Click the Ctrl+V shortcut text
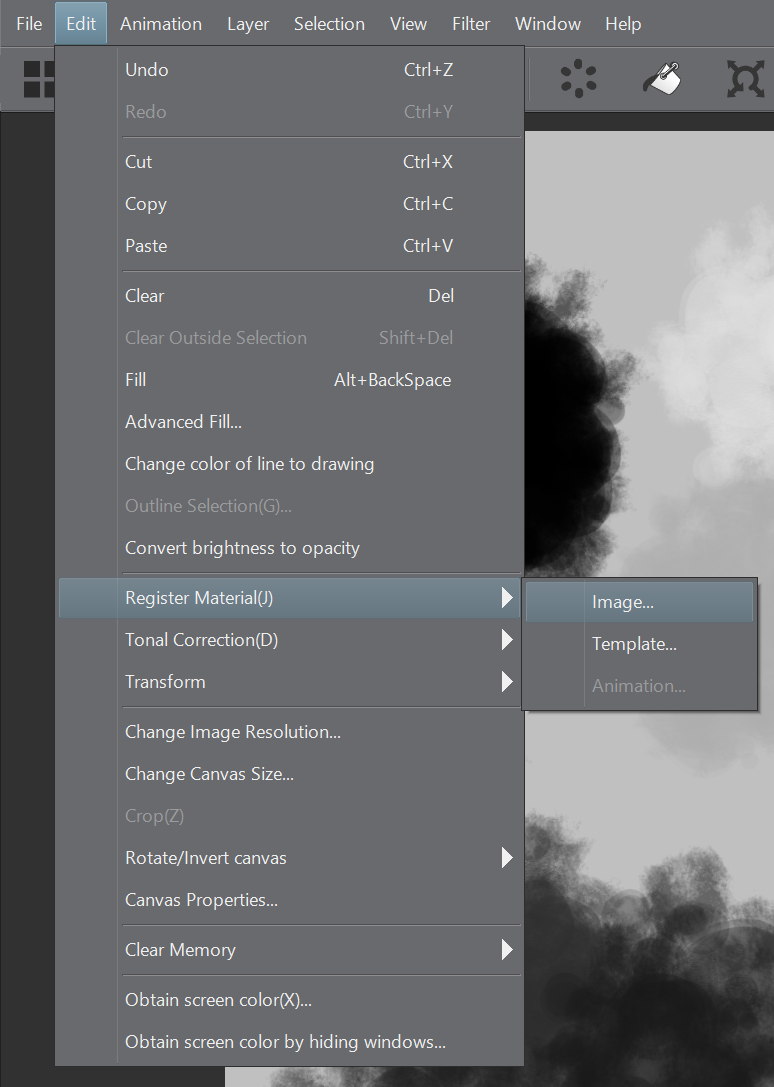774x1087 pixels. (428, 246)
